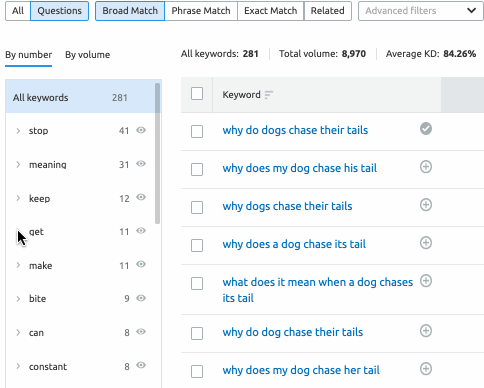Select the 'meaning' group label
Screen dimensions: 484x388
click(48, 165)
